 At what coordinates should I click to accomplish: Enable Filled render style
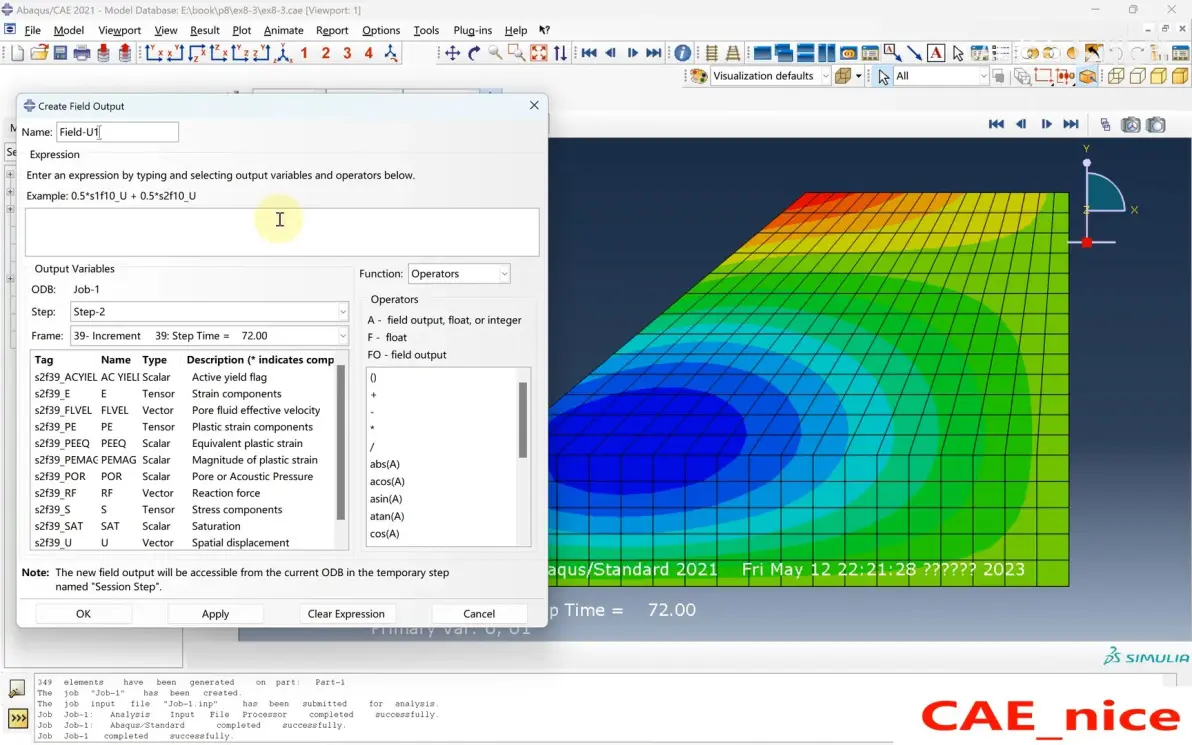point(1159,76)
